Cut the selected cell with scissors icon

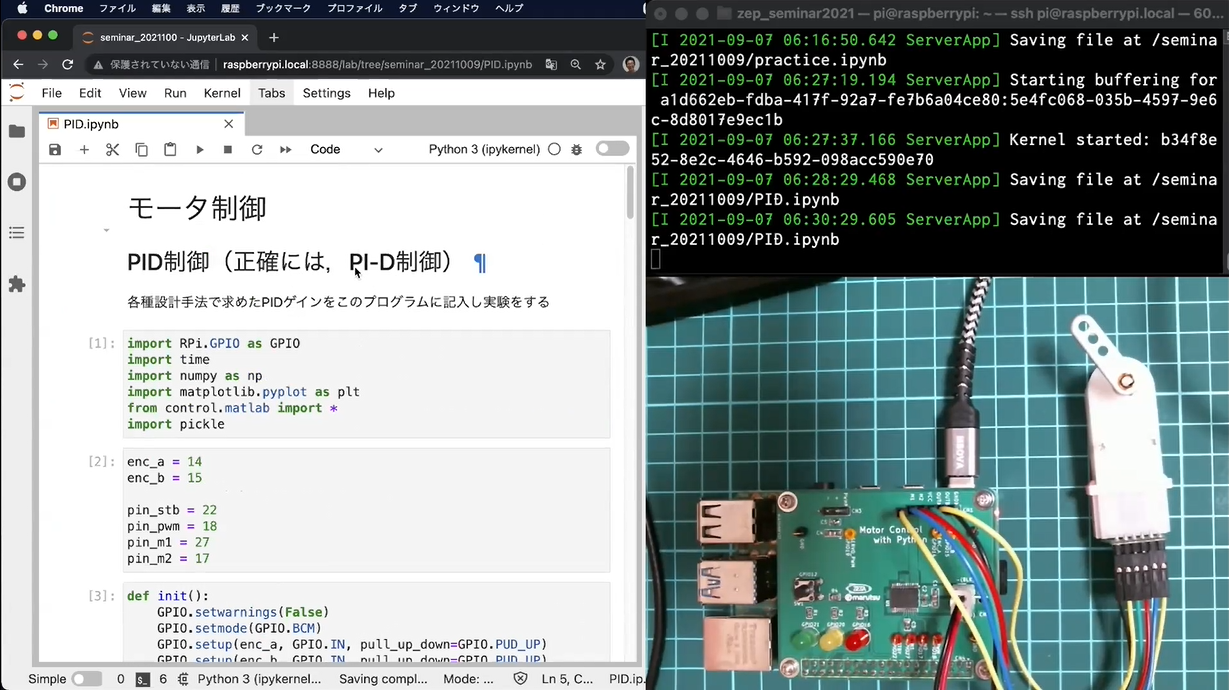click(112, 150)
